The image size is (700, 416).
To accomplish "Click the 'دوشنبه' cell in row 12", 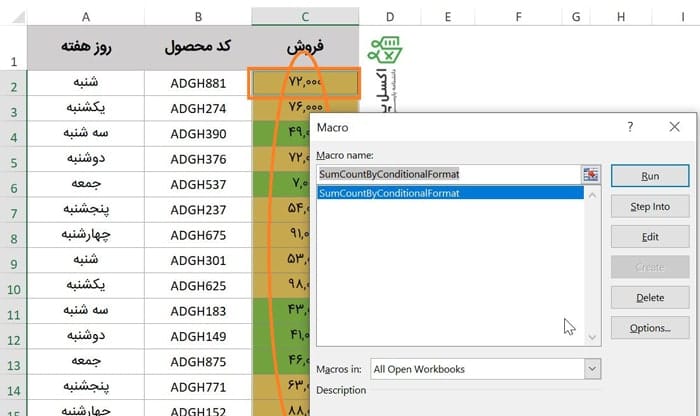I will click(86, 337).
